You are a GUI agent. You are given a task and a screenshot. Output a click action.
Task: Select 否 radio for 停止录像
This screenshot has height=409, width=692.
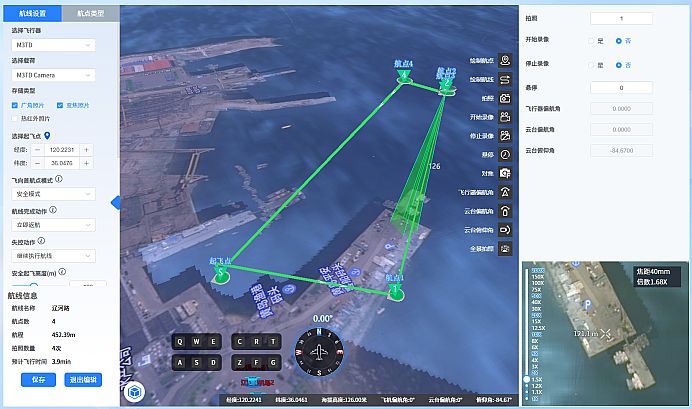618,65
